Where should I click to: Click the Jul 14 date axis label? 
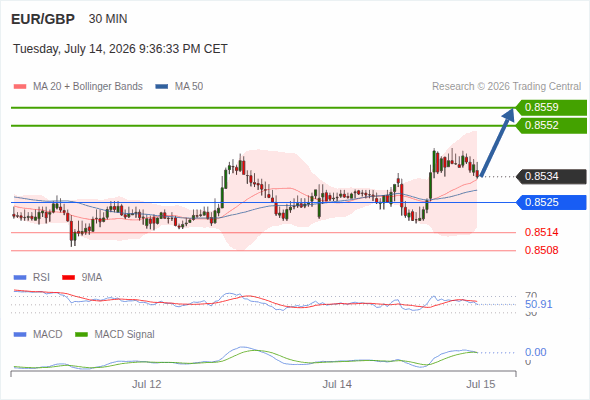337,385
